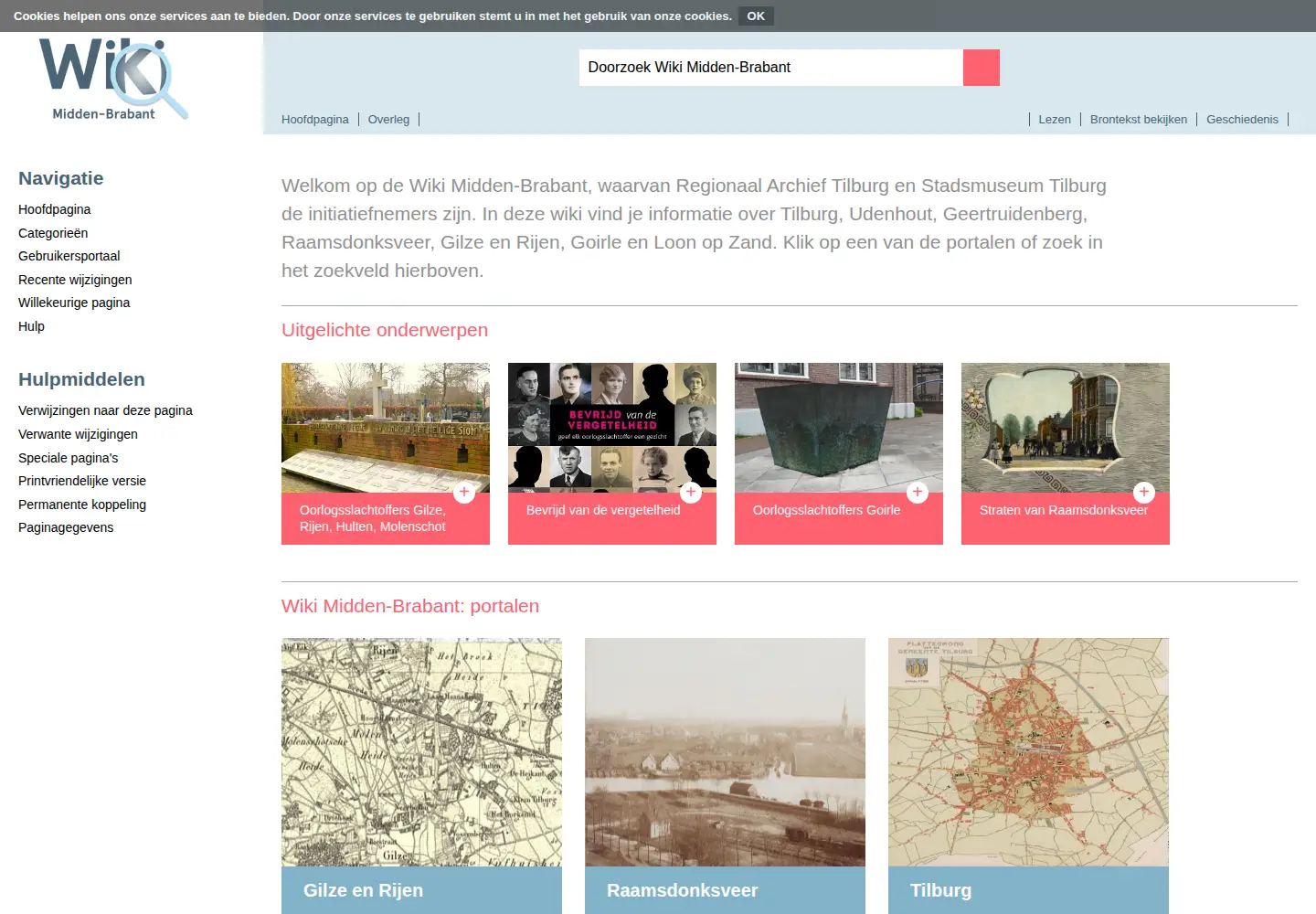Click the Wiki Midden-Brabant logo
The image size is (1316, 914).
113,80
